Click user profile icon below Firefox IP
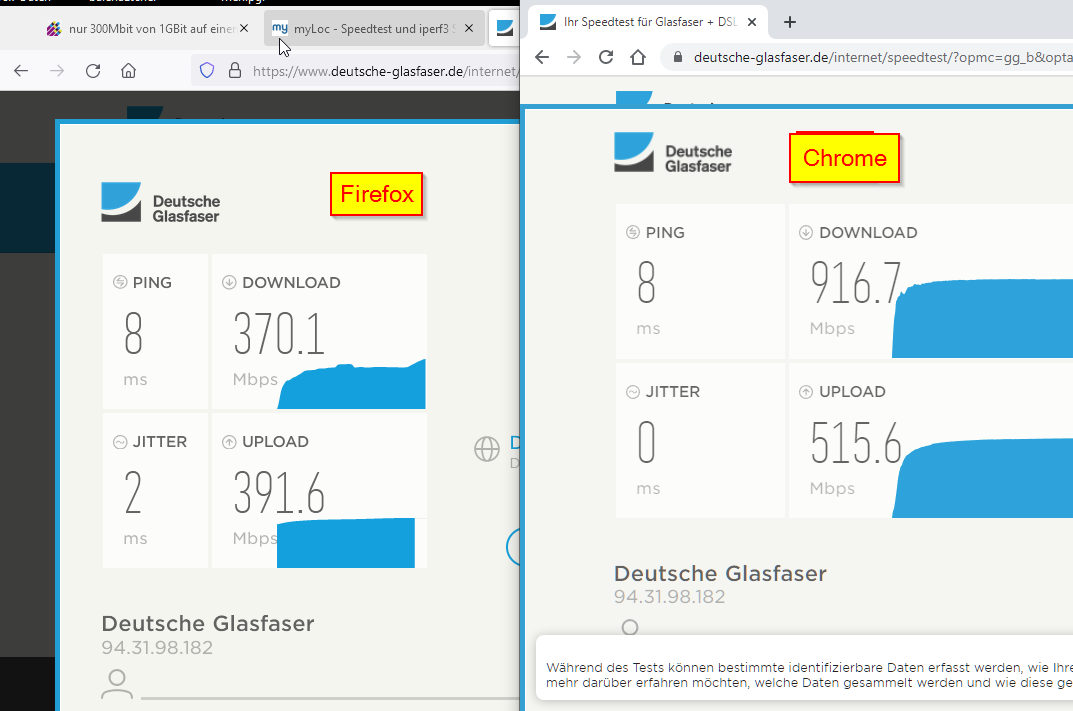This screenshot has height=711, width=1073. pyautogui.click(x=117, y=684)
